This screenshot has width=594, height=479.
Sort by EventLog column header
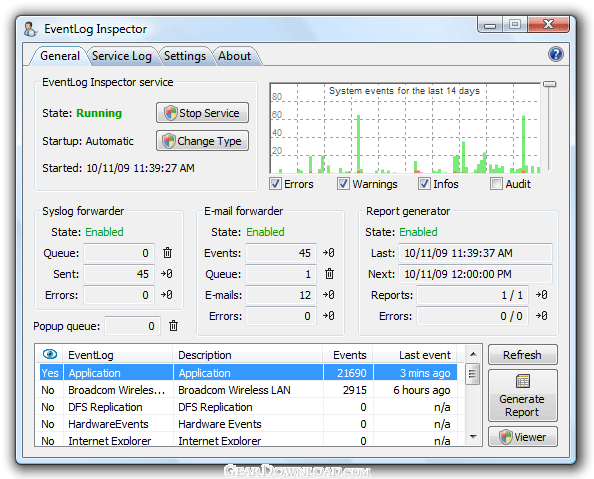(x=118, y=355)
